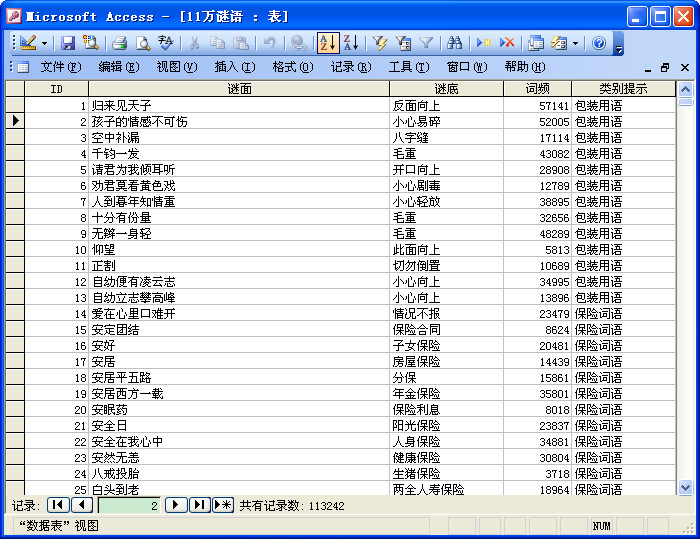The height and width of the screenshot is (539, 700).
Task: Open the 记录(R) menu
Action: coord(351,67)
